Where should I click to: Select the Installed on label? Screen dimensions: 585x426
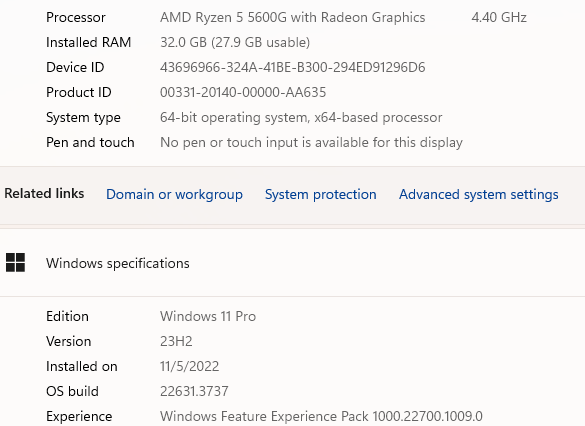coord(82,366)
